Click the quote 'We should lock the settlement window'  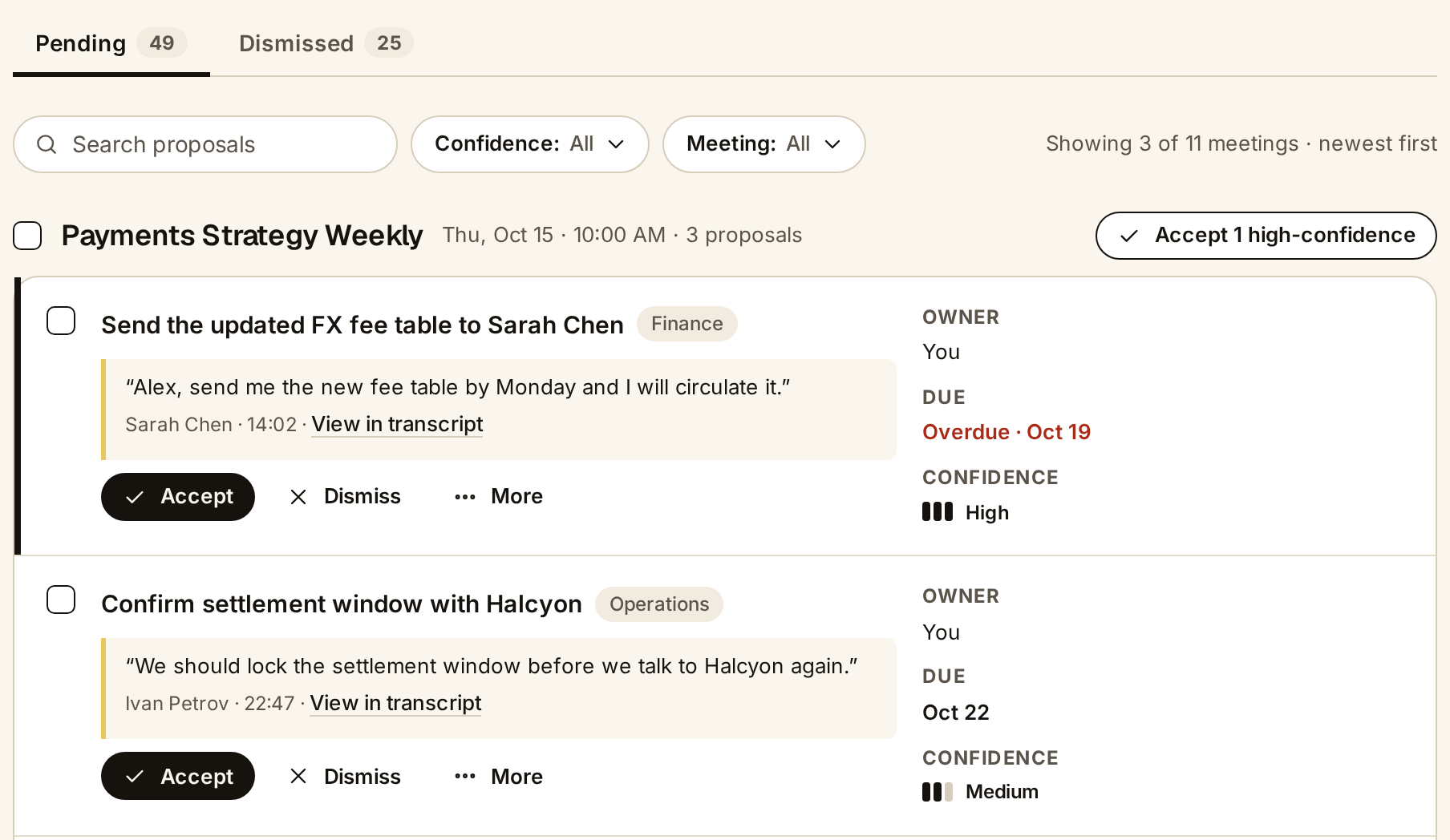click(x=492, y=666)
